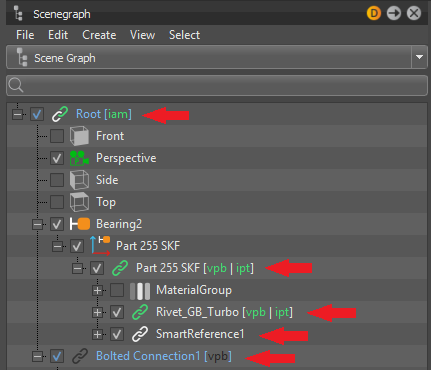431x370 pixels.
Task: Close the Scenegraph panel
Action: click(414, 13)
